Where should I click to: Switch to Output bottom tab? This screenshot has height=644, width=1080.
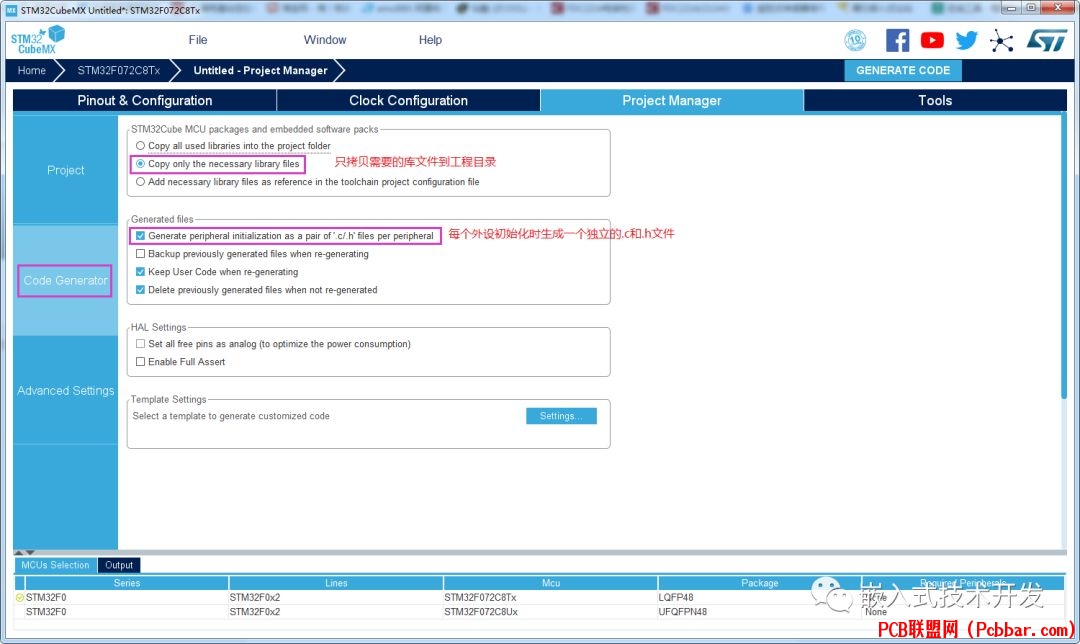pyautogui.click(x=119, y=565)
